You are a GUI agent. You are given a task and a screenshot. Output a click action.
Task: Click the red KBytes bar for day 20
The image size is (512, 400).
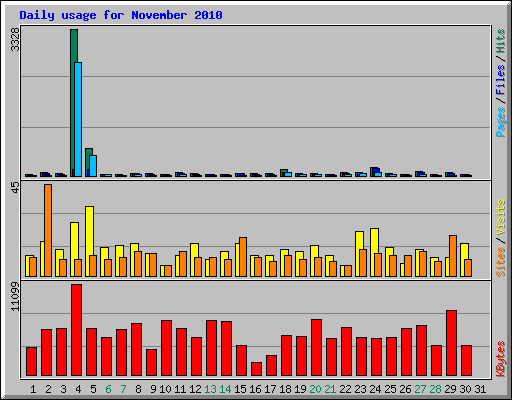click(x=316, y=347)
